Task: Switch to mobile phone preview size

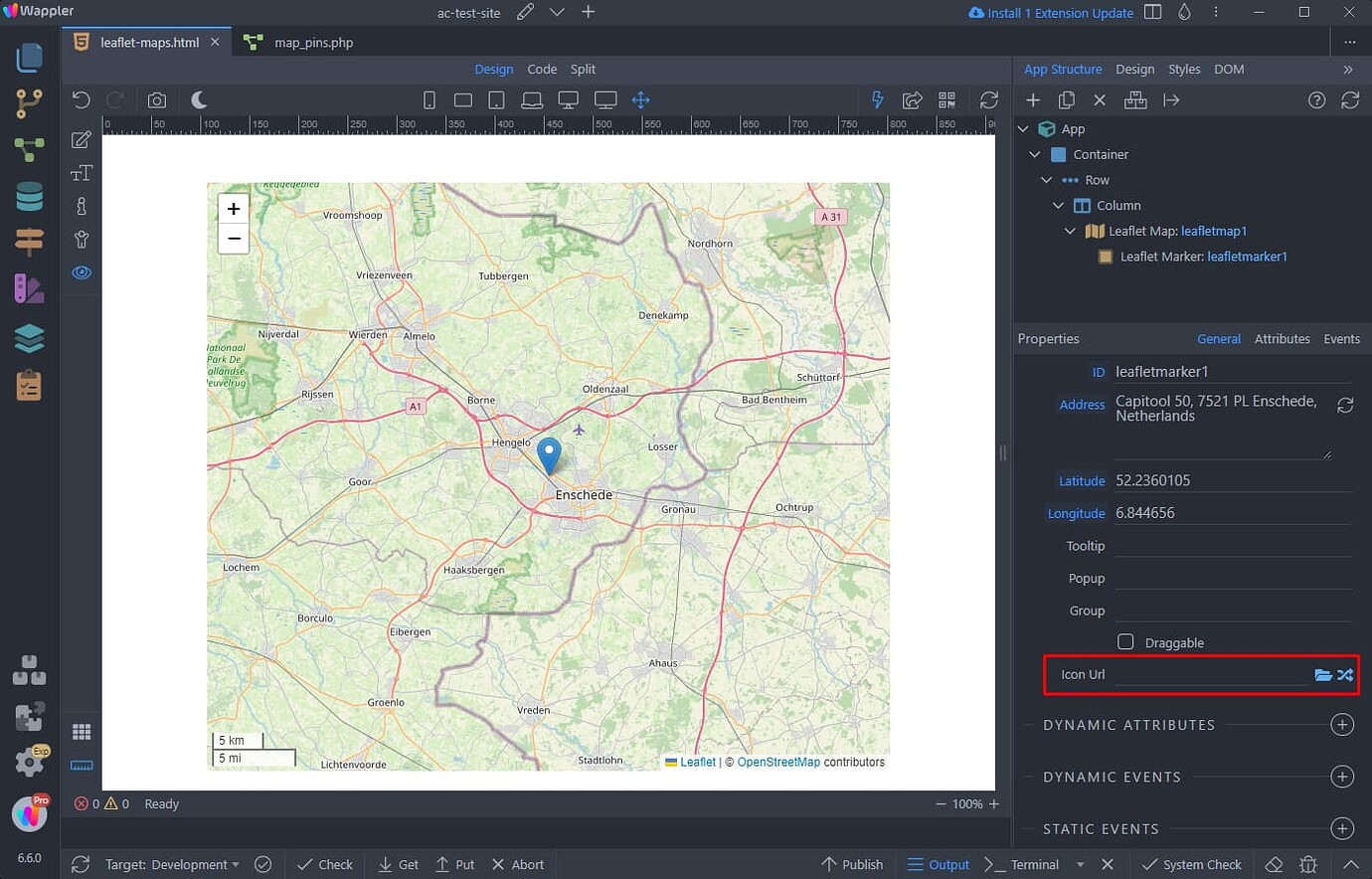Action: (x=429, y=99)
